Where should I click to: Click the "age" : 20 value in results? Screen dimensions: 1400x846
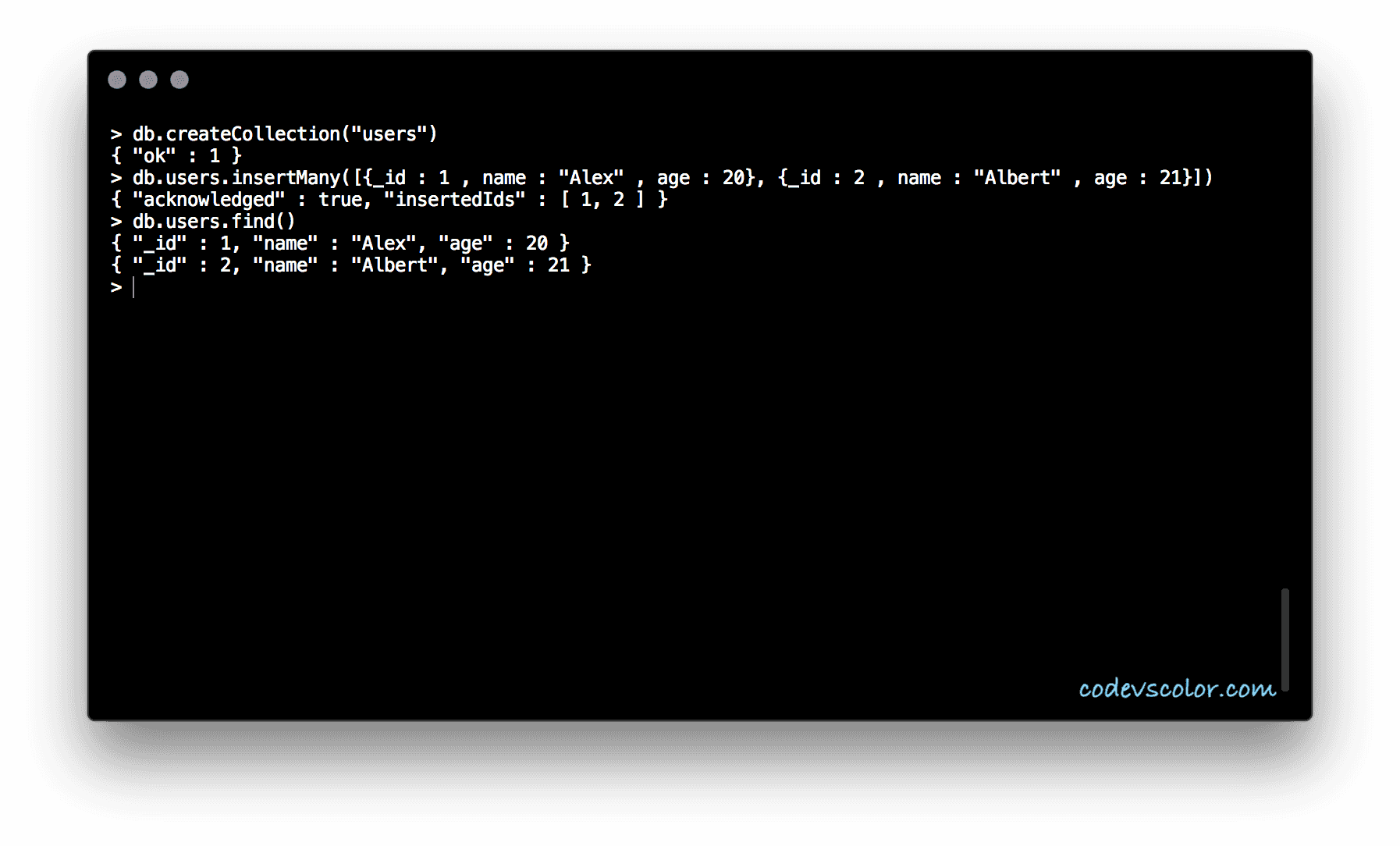point(493,243)
